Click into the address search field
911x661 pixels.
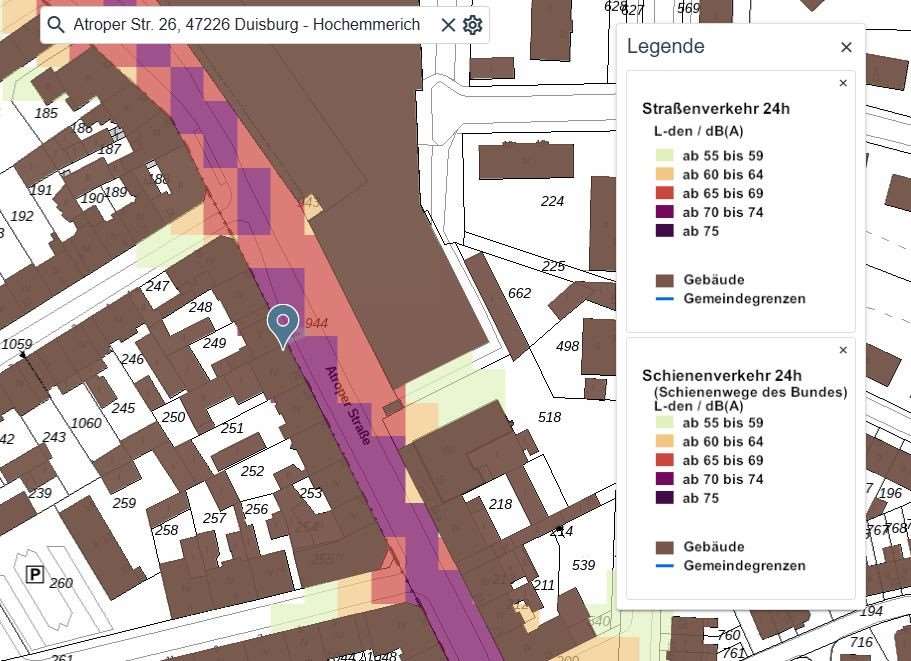coord(246,24)
